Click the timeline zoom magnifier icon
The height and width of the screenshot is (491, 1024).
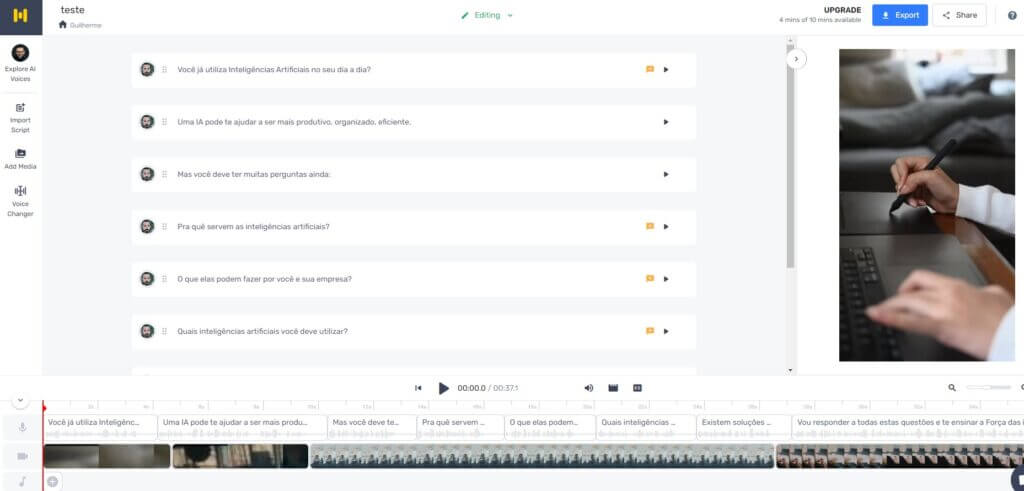coord(952,388)
